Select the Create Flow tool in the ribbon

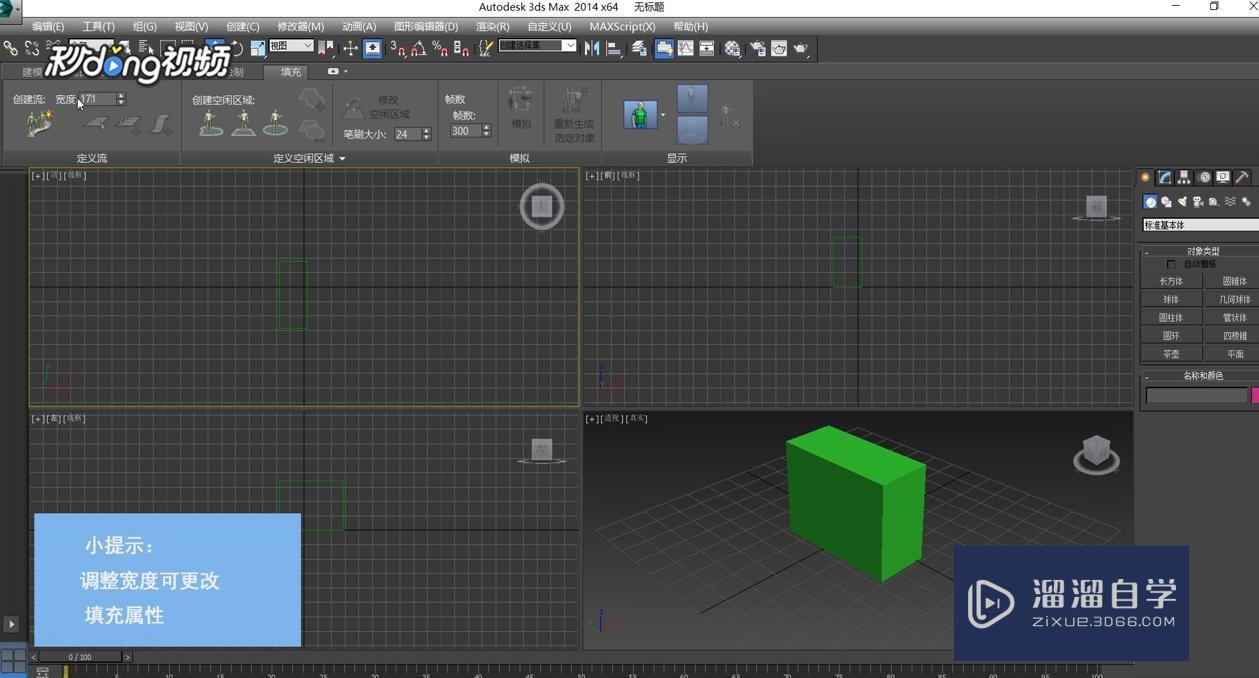coord(40,122)
